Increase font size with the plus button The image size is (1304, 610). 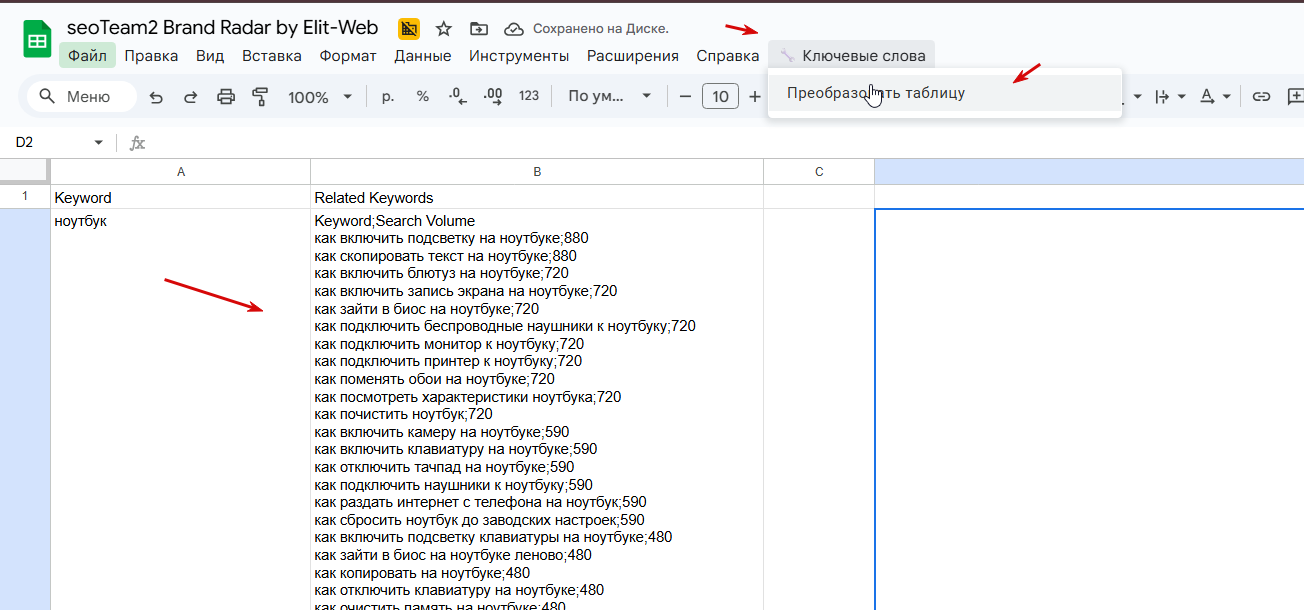(x=754, y=97)
